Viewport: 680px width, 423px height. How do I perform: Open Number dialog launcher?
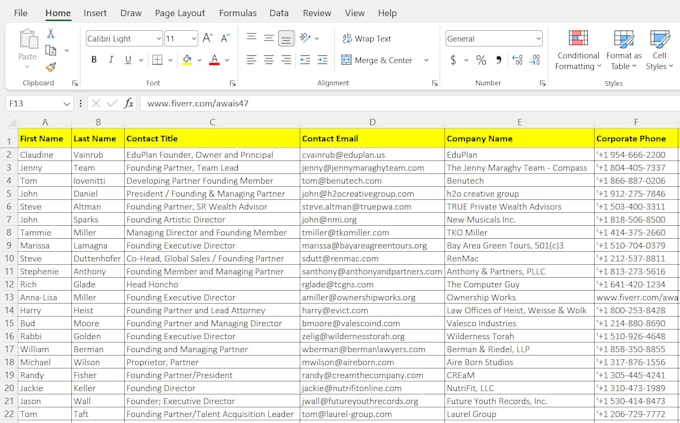pos(543,83)
